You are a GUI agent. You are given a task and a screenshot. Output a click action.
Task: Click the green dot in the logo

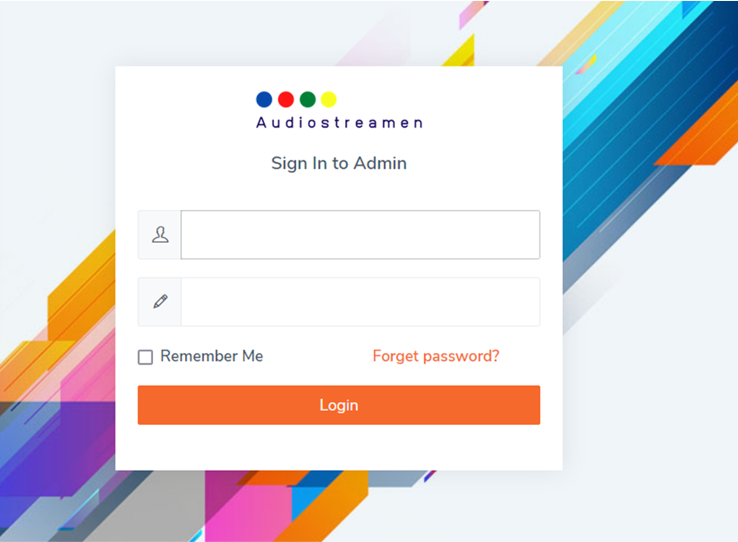(x=308, y=99)
